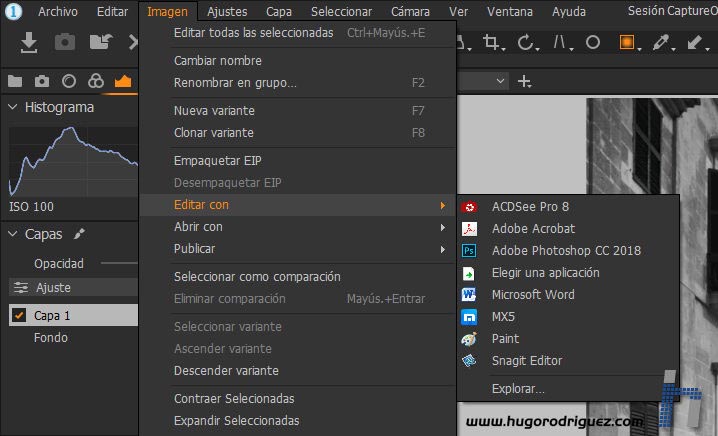
Task: Open the three-circles Color tool tab
Action: [x=96, y=81]
